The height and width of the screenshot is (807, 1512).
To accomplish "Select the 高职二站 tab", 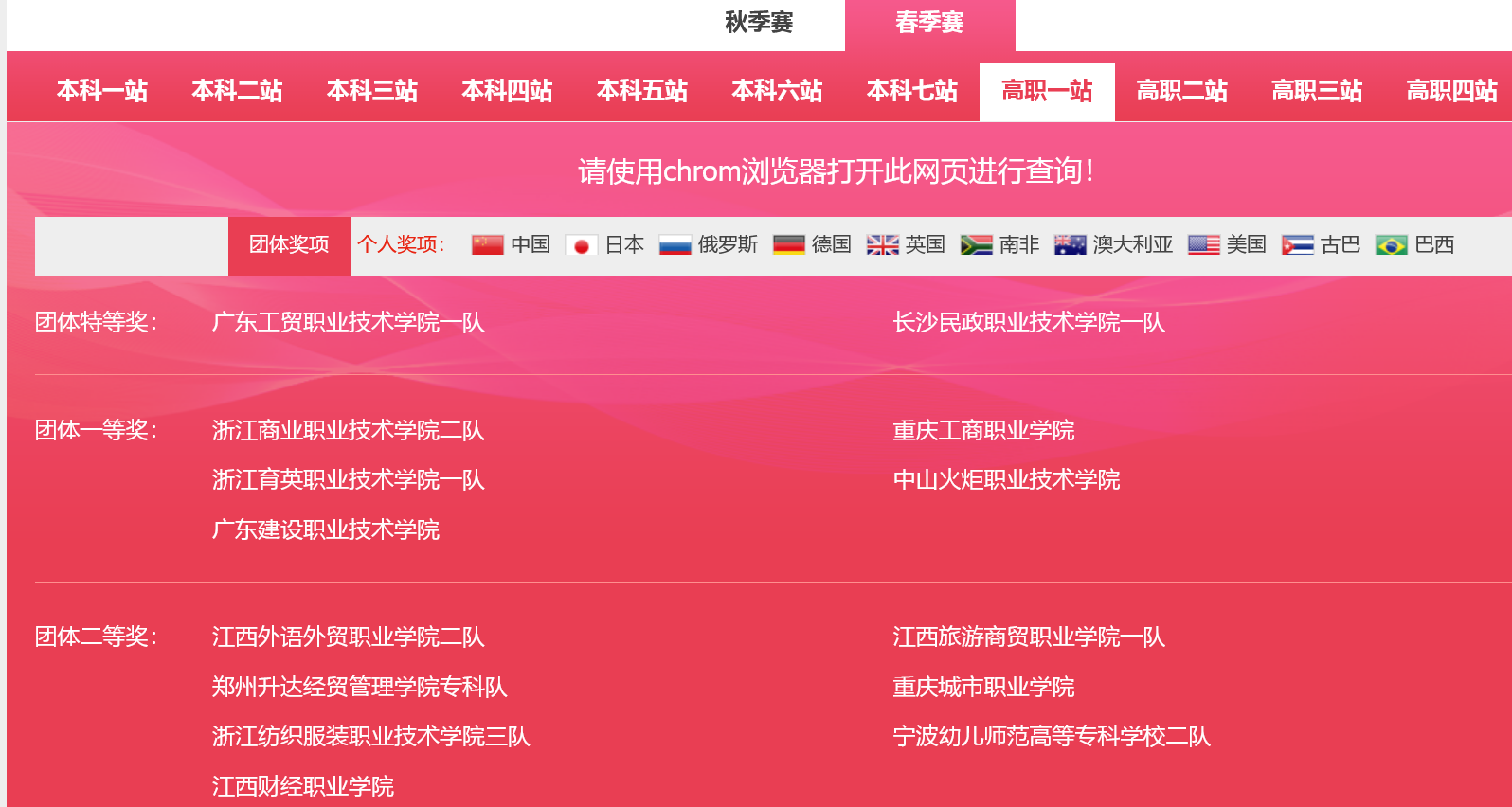I will [1181, 91].
